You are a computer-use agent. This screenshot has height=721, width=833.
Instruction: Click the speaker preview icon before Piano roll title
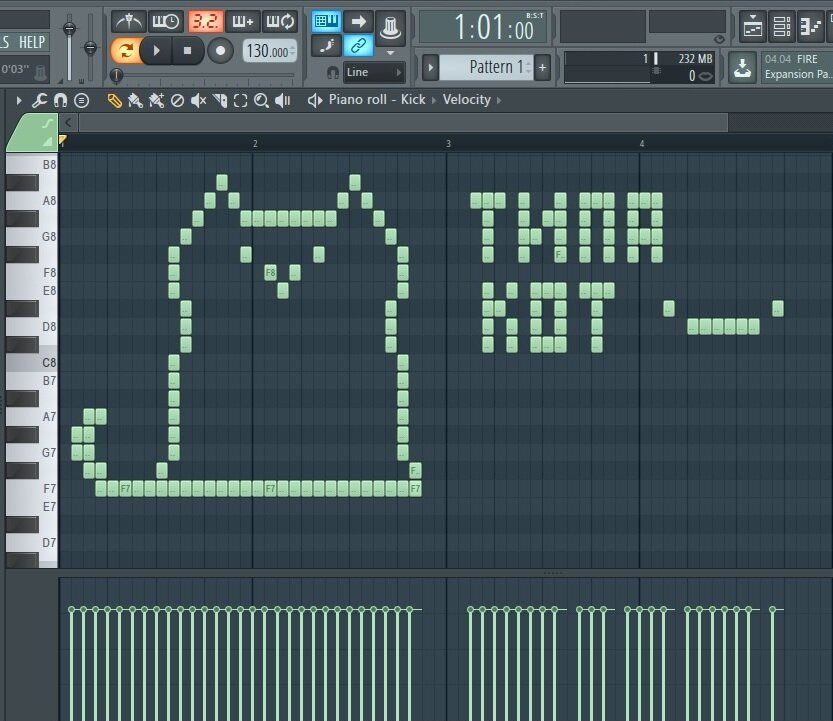pyautogui.click(x=315, y=100)
